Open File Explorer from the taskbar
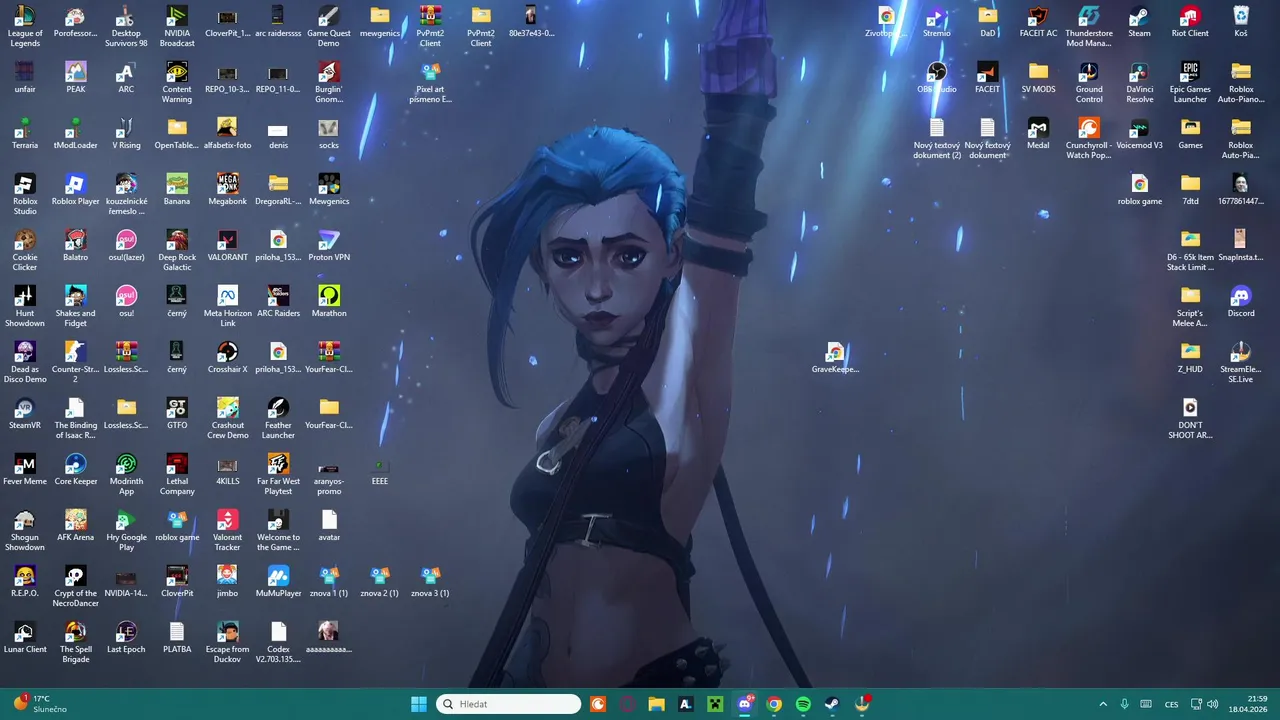The width and height of the screenshot is (1280, 720). pyautogui.click(x=656, y=704)
